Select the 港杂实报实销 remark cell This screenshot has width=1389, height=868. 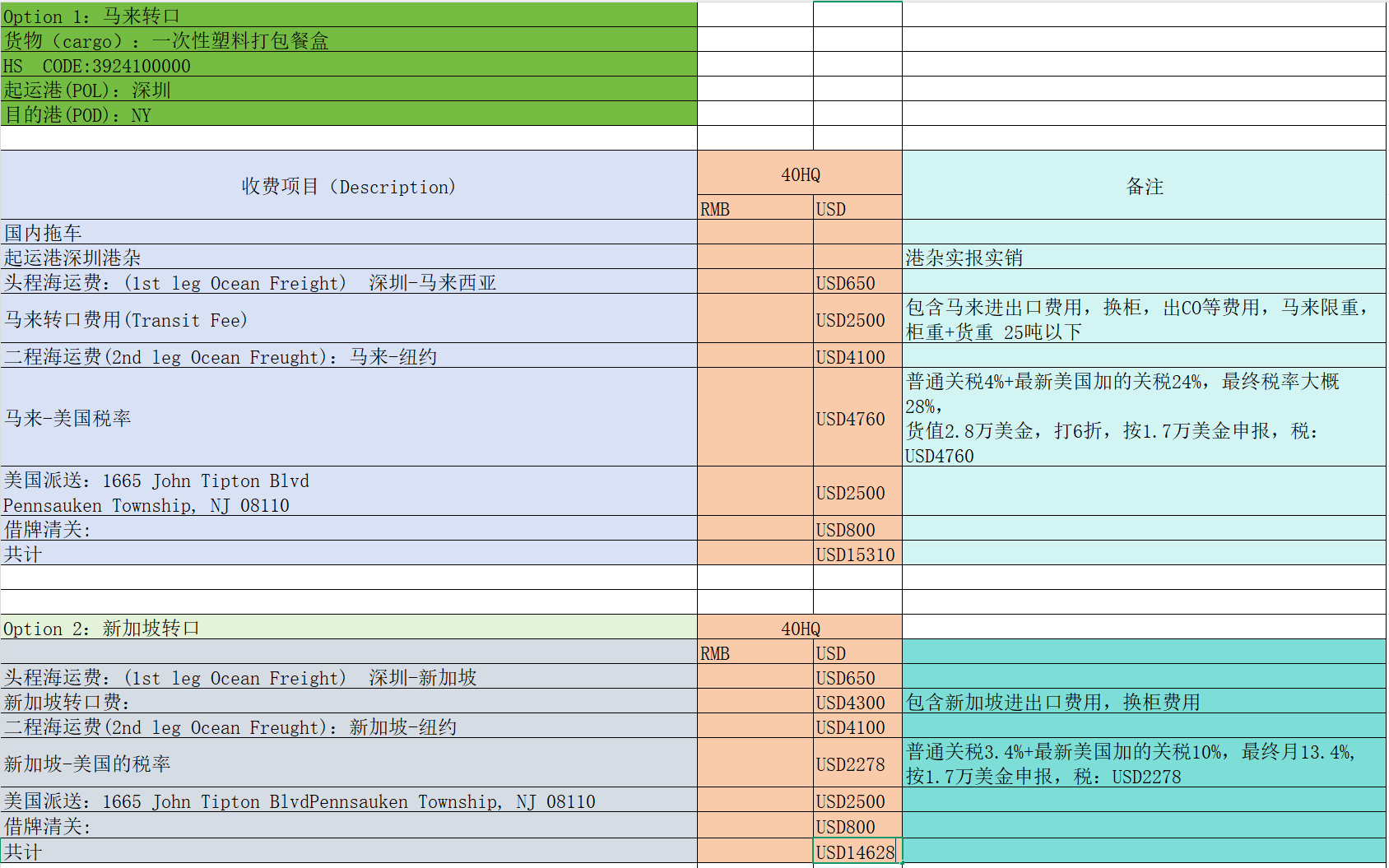1144,258
